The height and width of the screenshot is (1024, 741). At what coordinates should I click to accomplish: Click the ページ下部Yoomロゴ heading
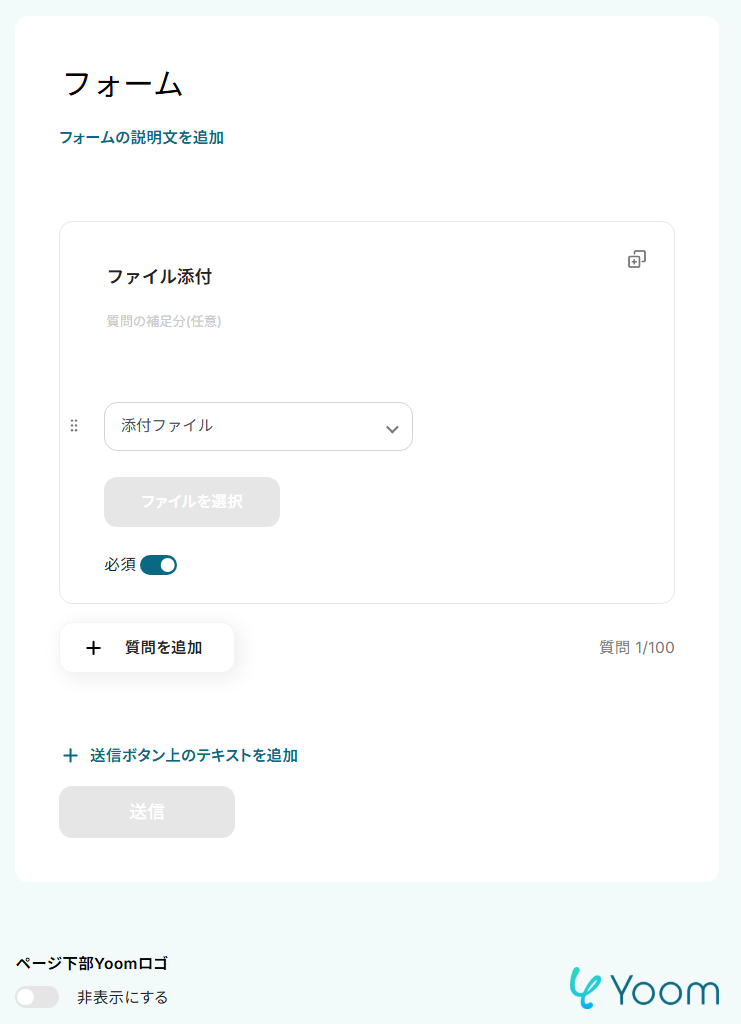[91, 964]
